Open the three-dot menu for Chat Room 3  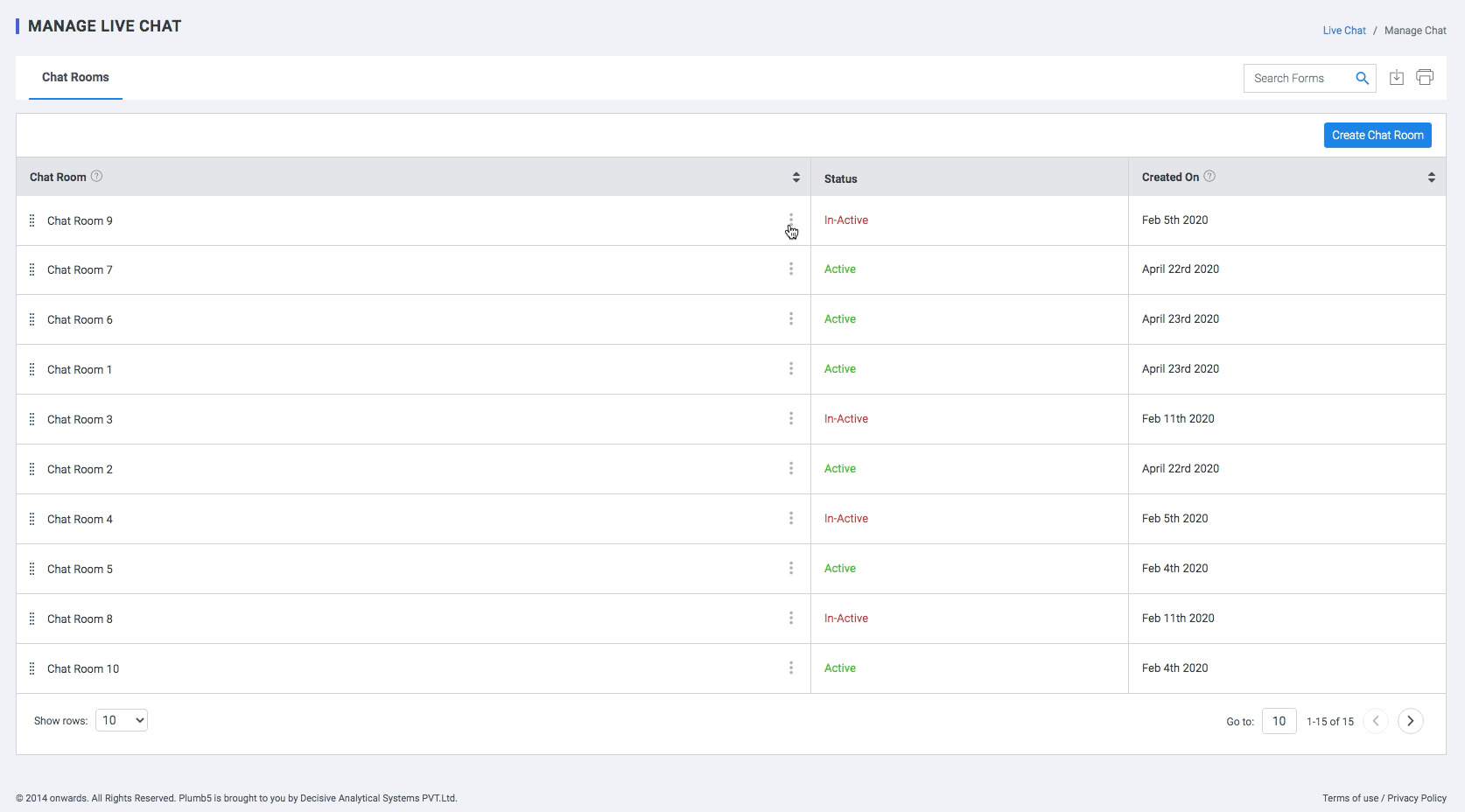791,418
